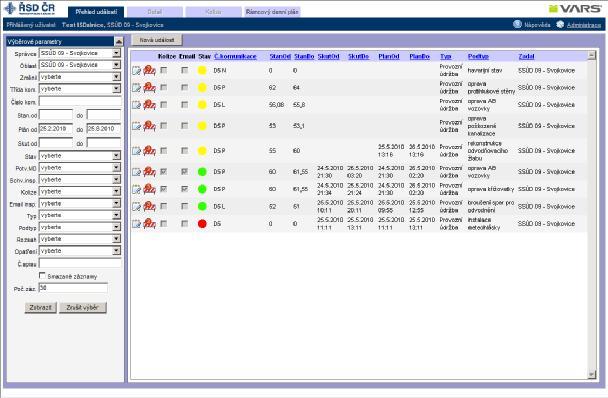
Task: Open PDF for instalace meteohlásky row
Action: (x=150, y=223)
